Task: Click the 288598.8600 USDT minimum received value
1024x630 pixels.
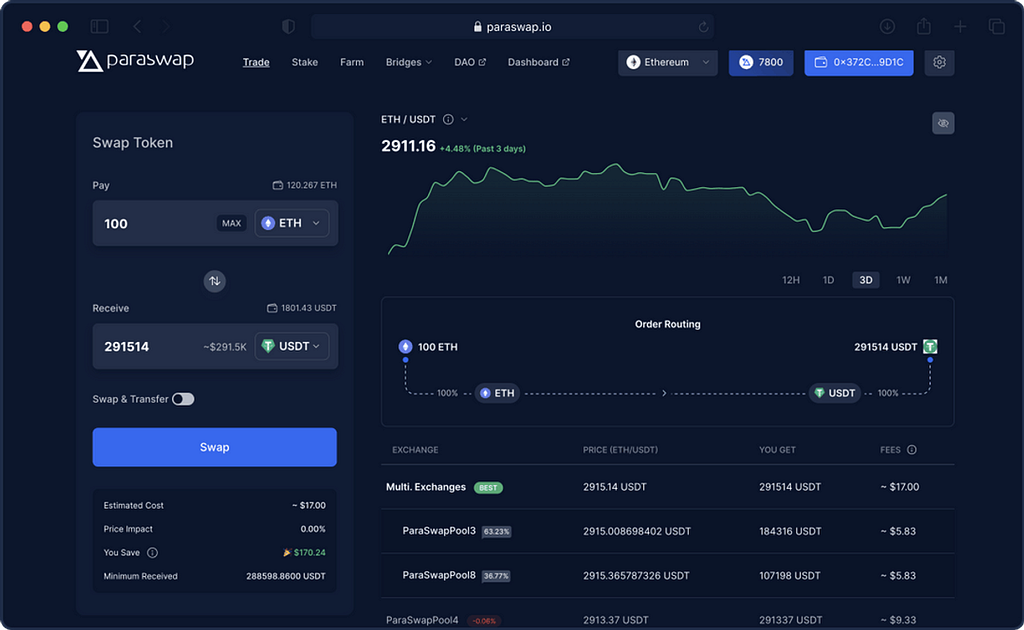Action: tap(285, 576)
